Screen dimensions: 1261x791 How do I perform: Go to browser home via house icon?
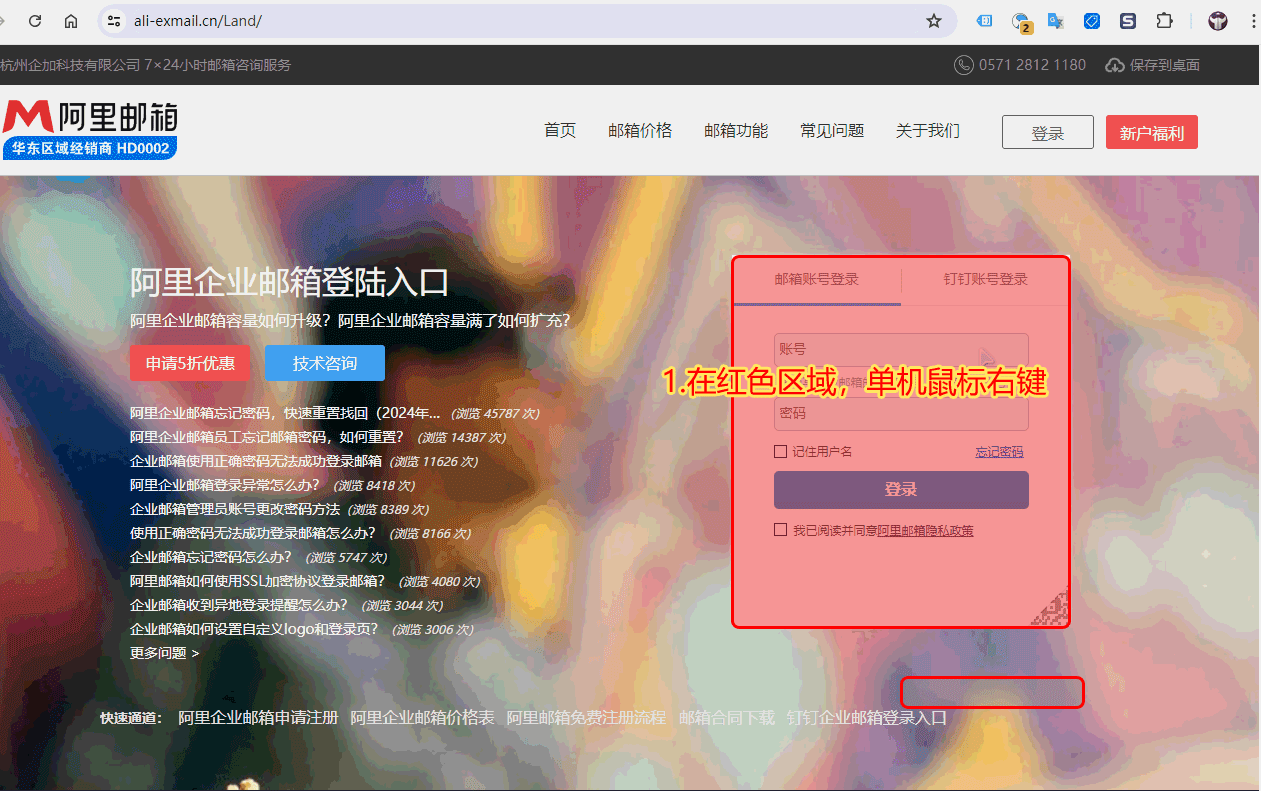pos(71,21)
